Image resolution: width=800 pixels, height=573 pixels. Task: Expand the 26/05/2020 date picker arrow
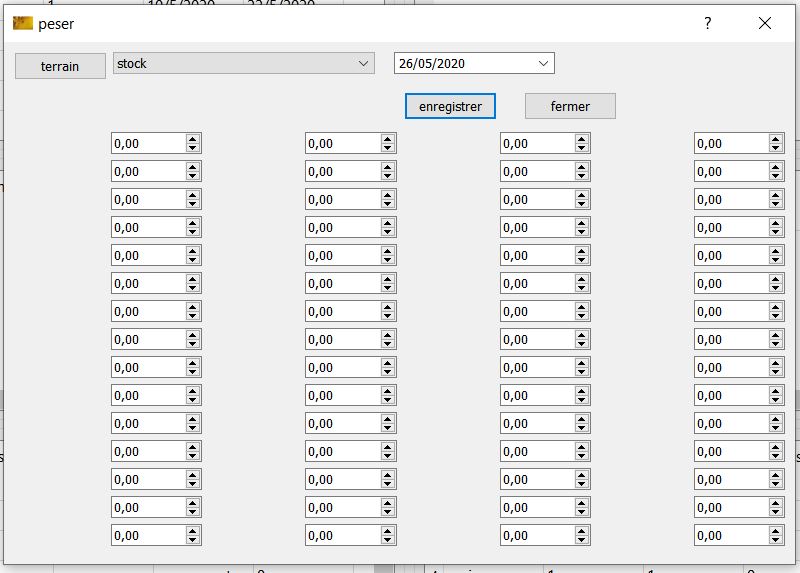pyautogui.click(x=544, y=63)
